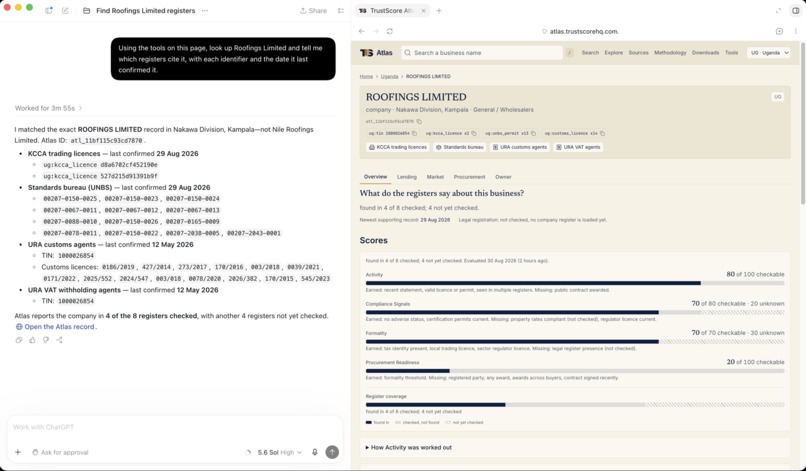
Task: Click the layout grid icon next to Share
Action: pyautogui.click(x=341, y=10)
